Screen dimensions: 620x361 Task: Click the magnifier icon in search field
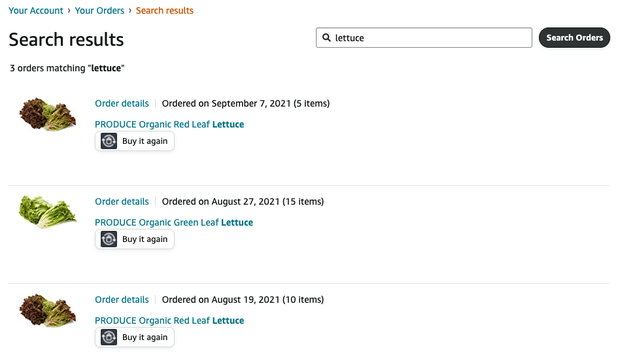[x=326, y=38]
